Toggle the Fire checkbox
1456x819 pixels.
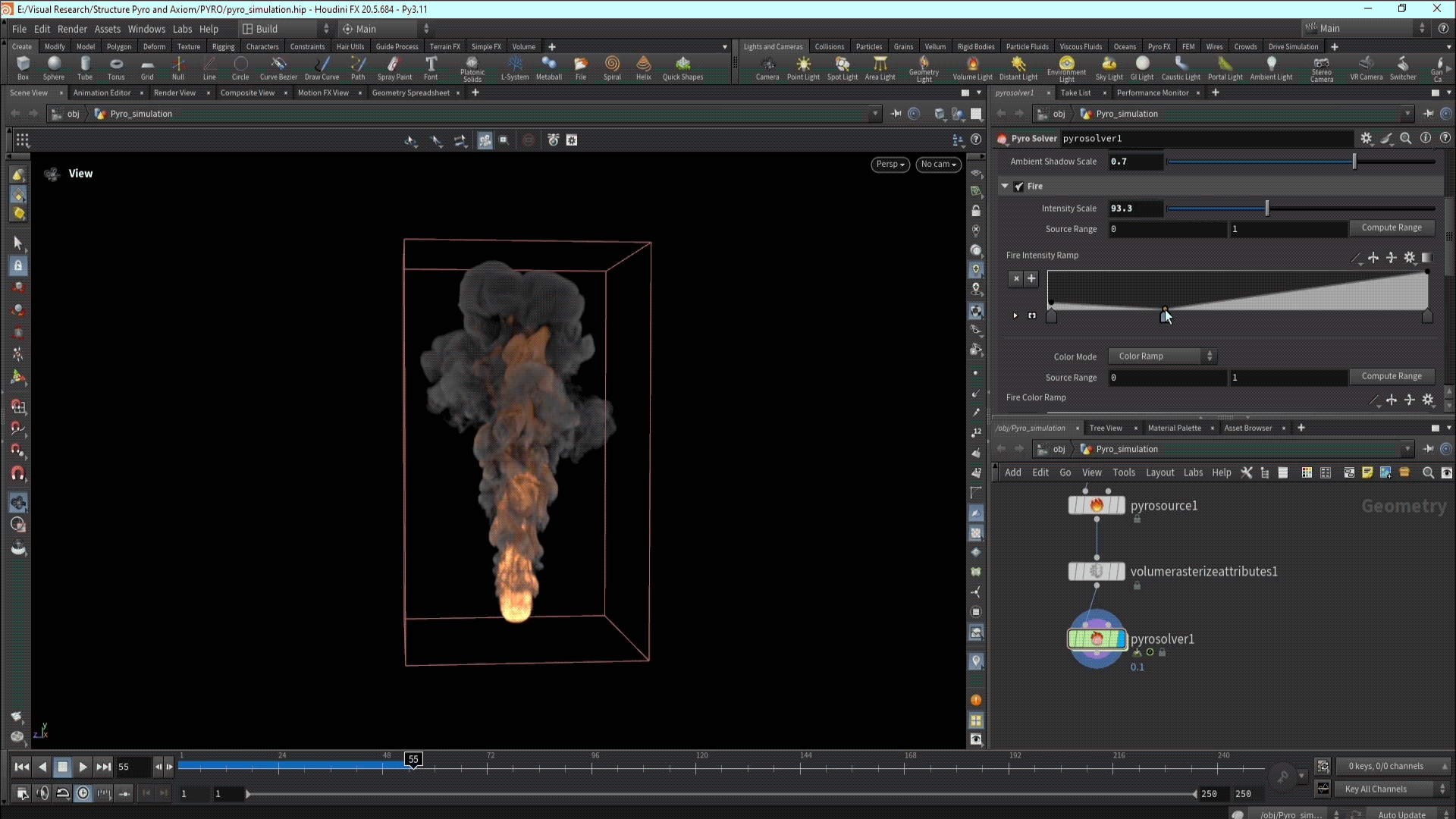[1019, 187]
